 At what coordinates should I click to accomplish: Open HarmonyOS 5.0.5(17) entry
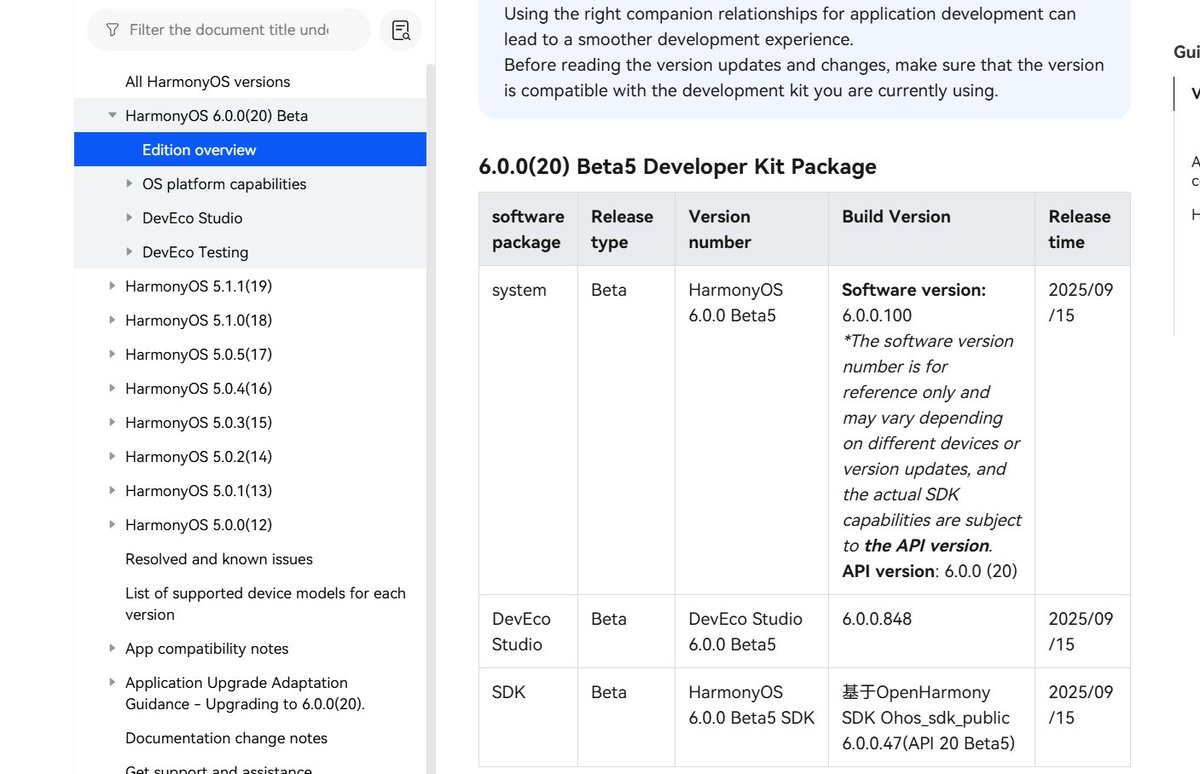[x=199, y=354]
